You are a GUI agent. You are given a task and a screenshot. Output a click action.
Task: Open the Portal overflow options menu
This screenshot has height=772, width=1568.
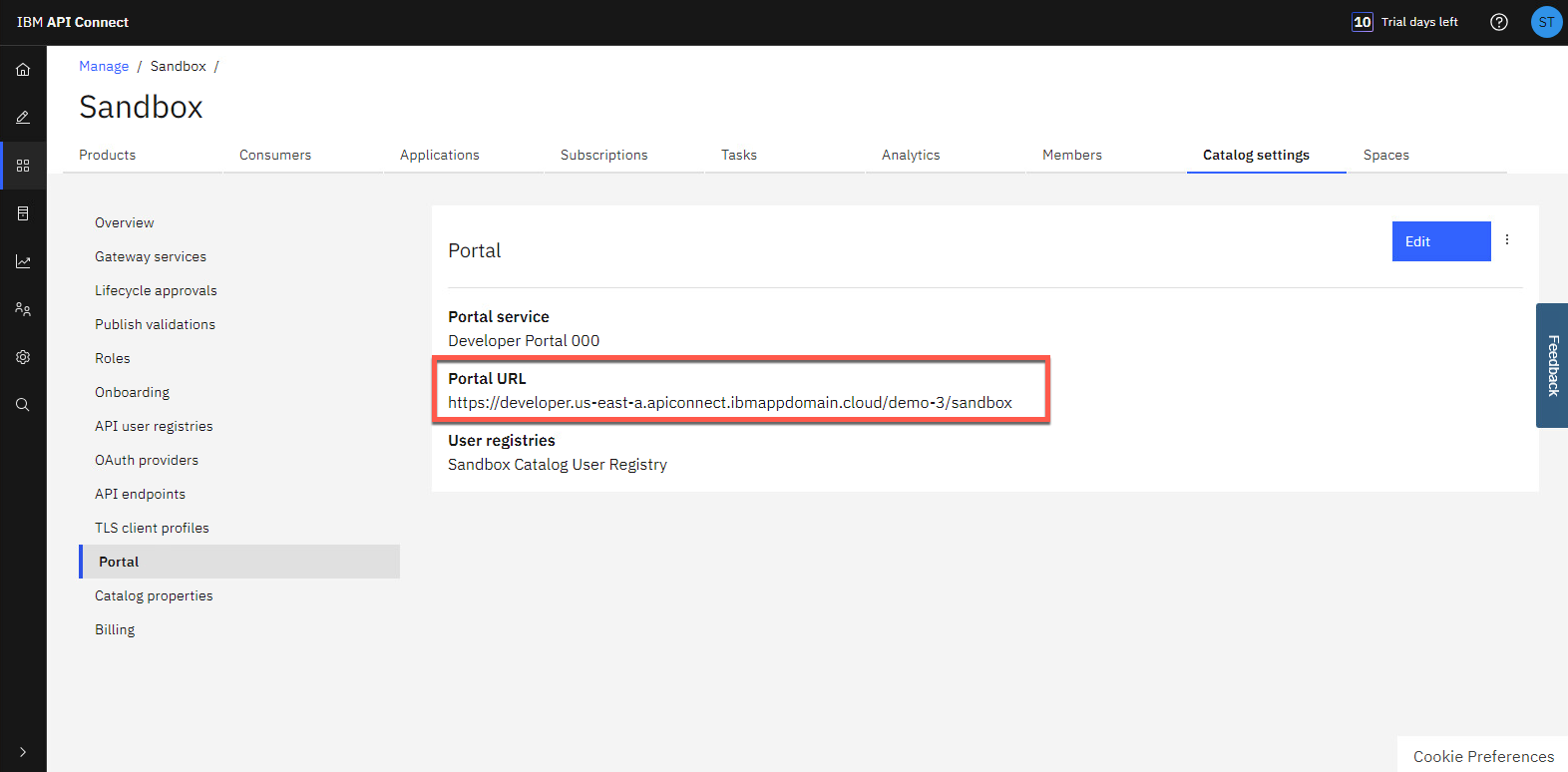coord(1506,240)
